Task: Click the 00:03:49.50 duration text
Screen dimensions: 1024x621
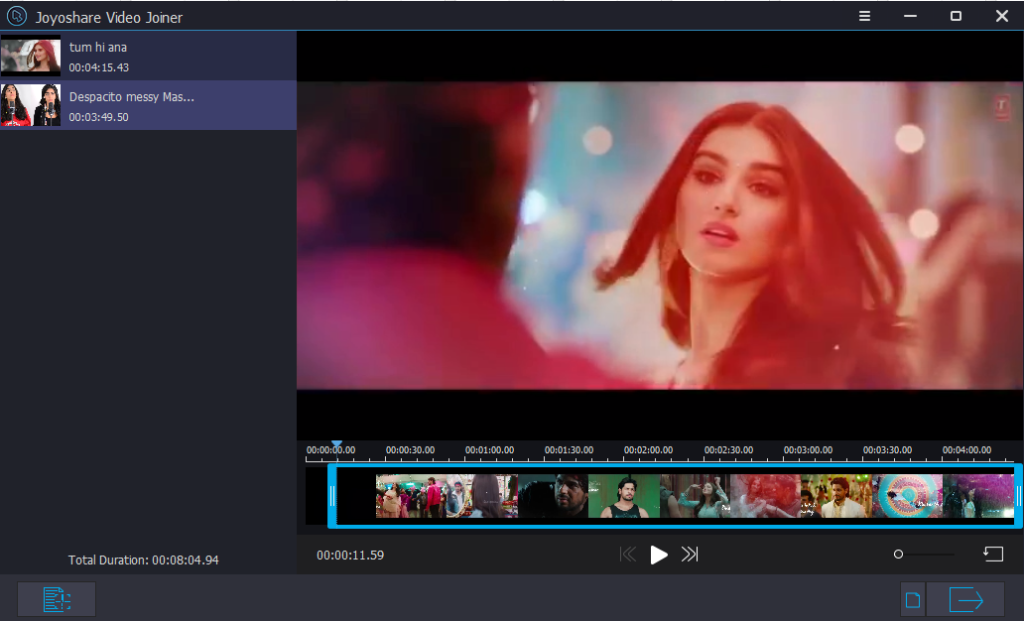Action: [99, 117]
